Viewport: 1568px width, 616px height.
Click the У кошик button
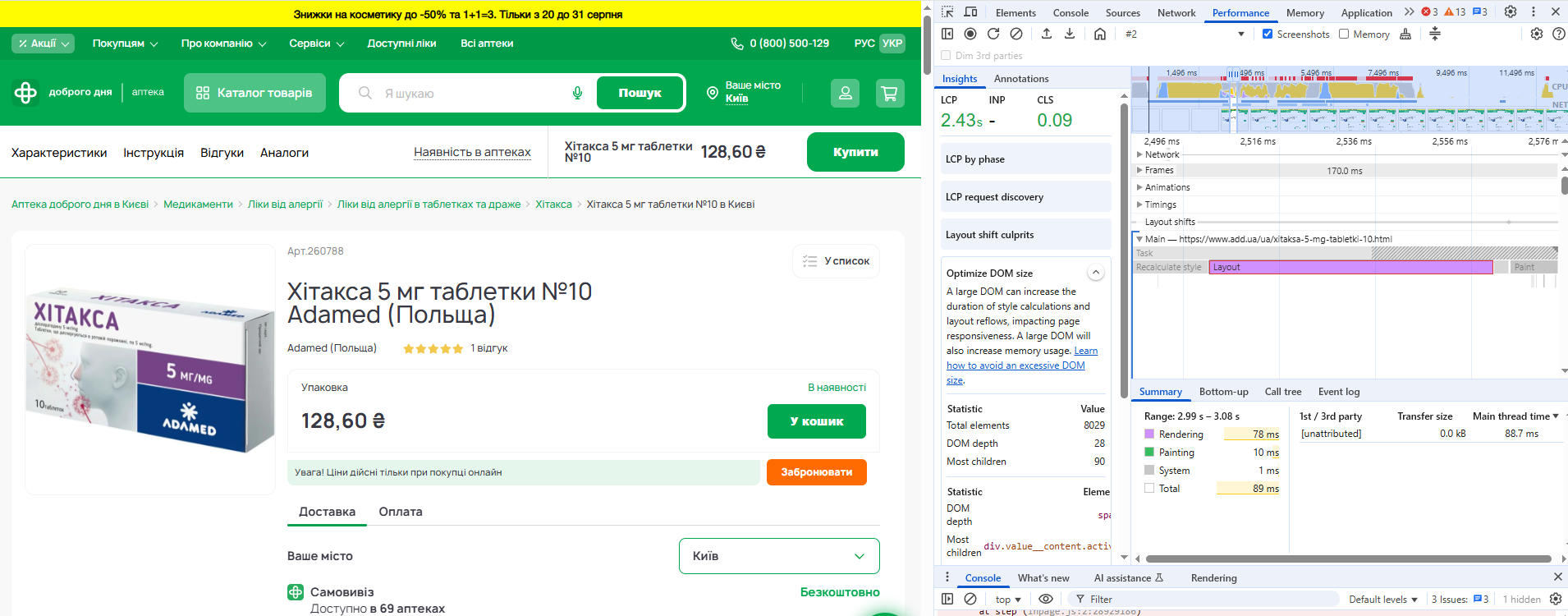click(x=817, y=421)
